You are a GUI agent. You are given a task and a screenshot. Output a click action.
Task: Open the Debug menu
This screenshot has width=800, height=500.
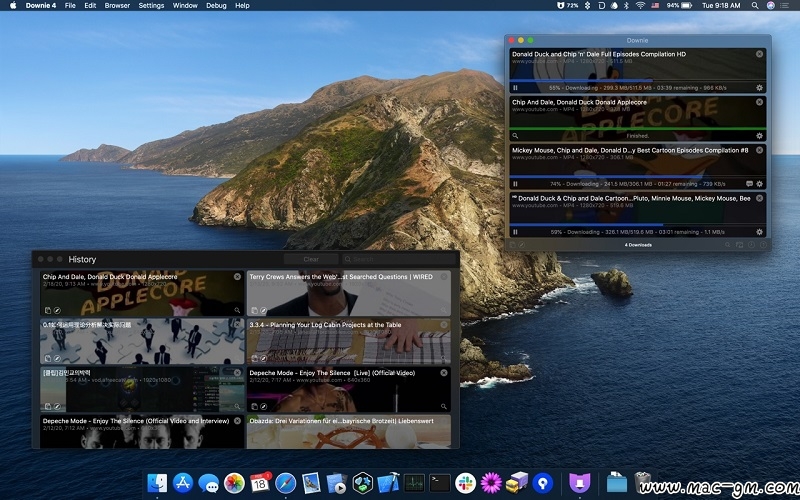216,6
